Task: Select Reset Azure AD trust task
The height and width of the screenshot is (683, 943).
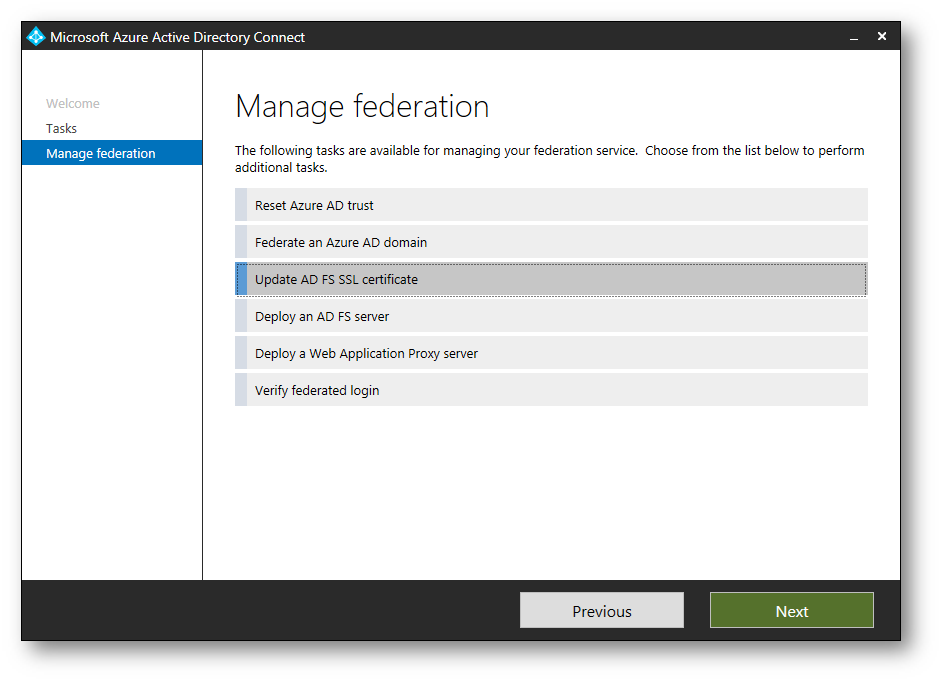Action: pyautogui.click(x=551, y=205)
